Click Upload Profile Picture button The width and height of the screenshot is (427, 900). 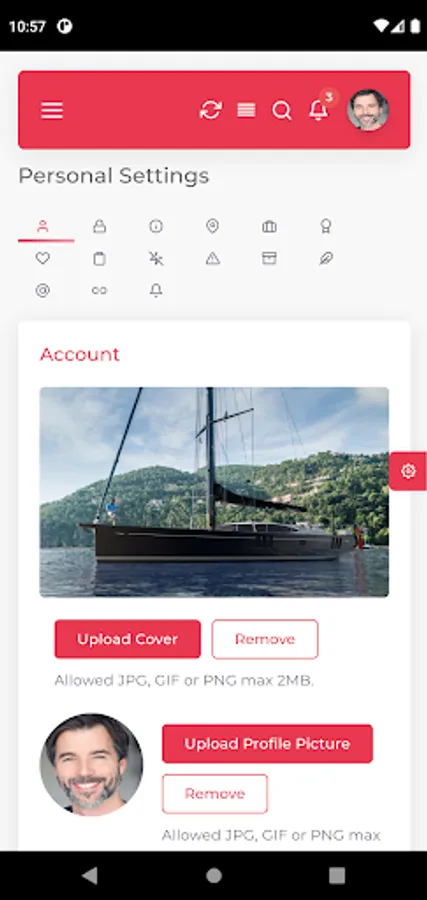267,744
